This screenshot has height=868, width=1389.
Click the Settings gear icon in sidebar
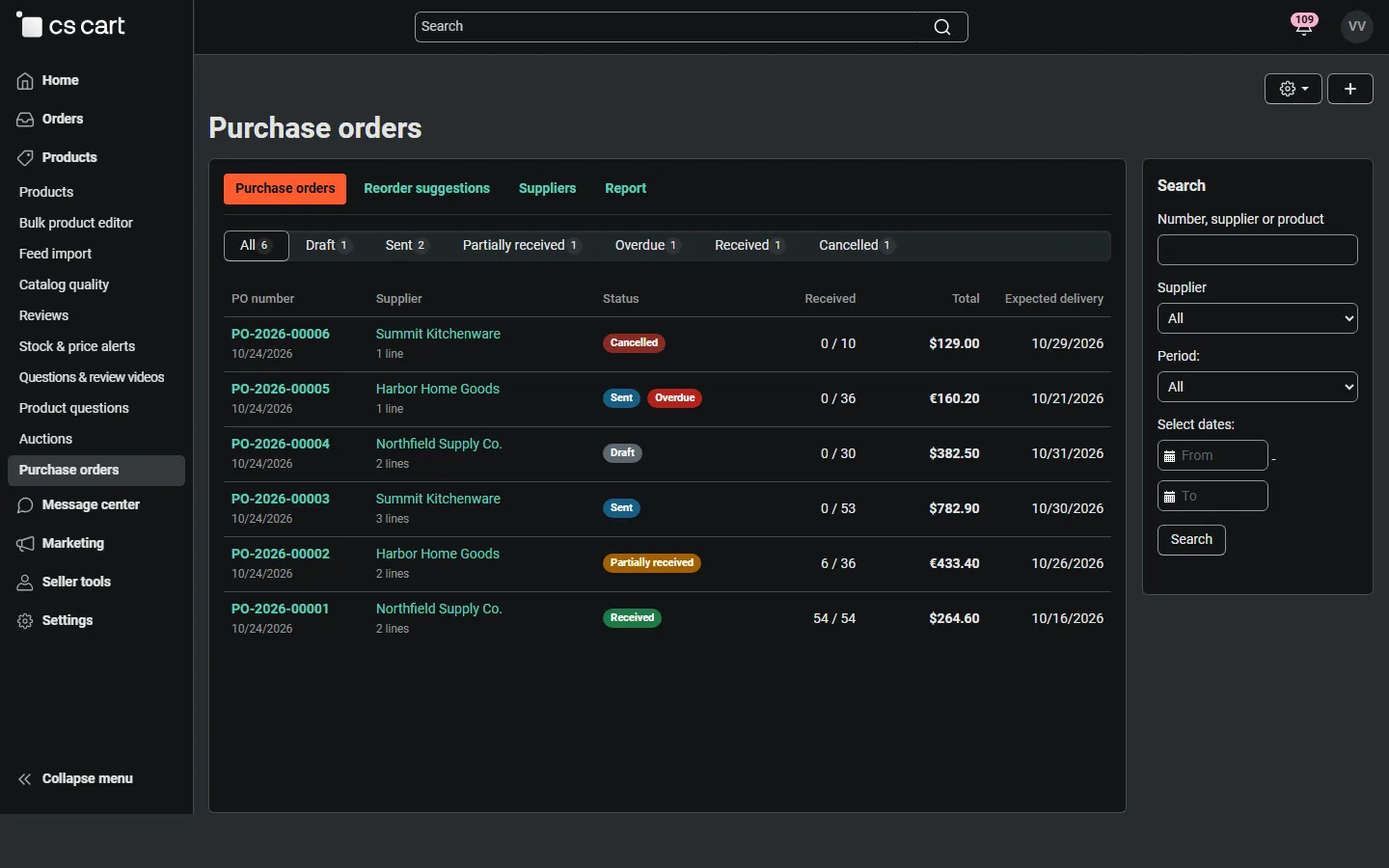click(x=25, y=621)
